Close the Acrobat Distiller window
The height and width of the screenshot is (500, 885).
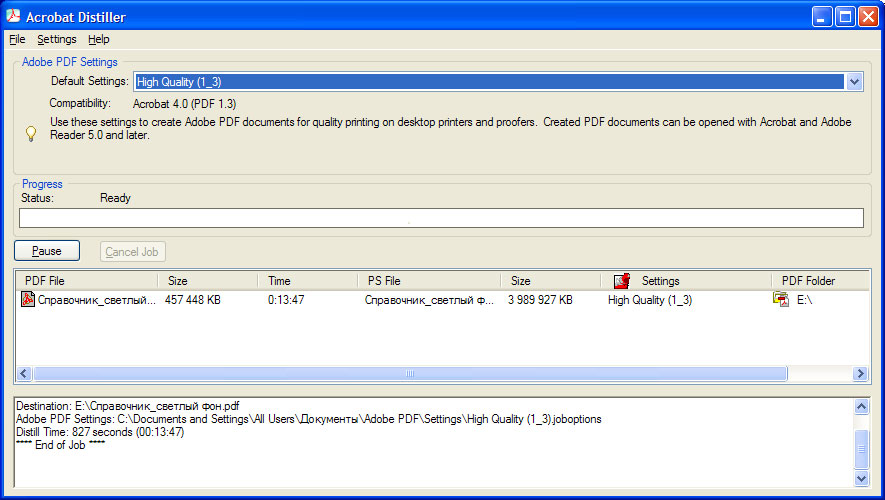point(868,16)
